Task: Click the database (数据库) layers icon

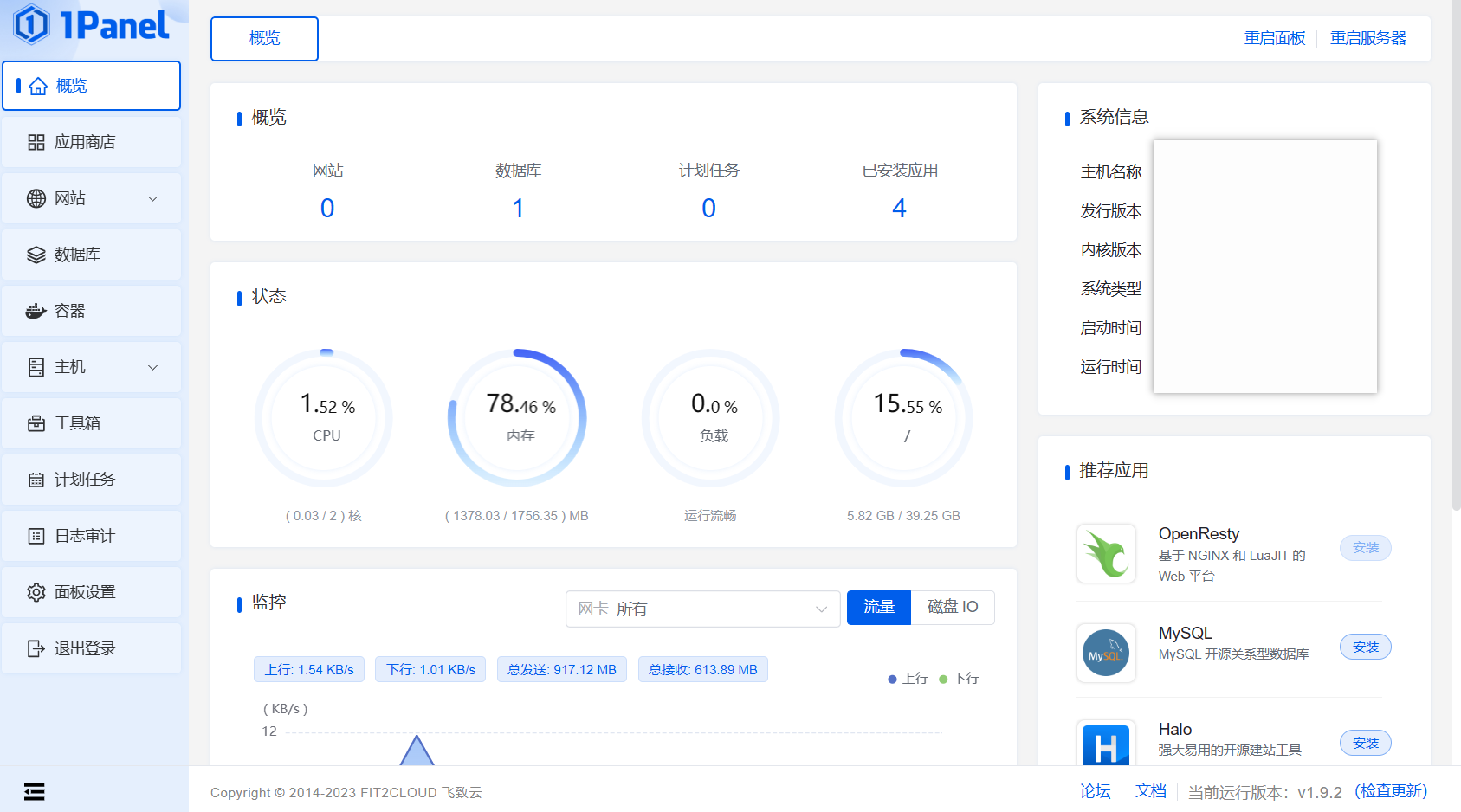Action: click(x=36, y=255)
